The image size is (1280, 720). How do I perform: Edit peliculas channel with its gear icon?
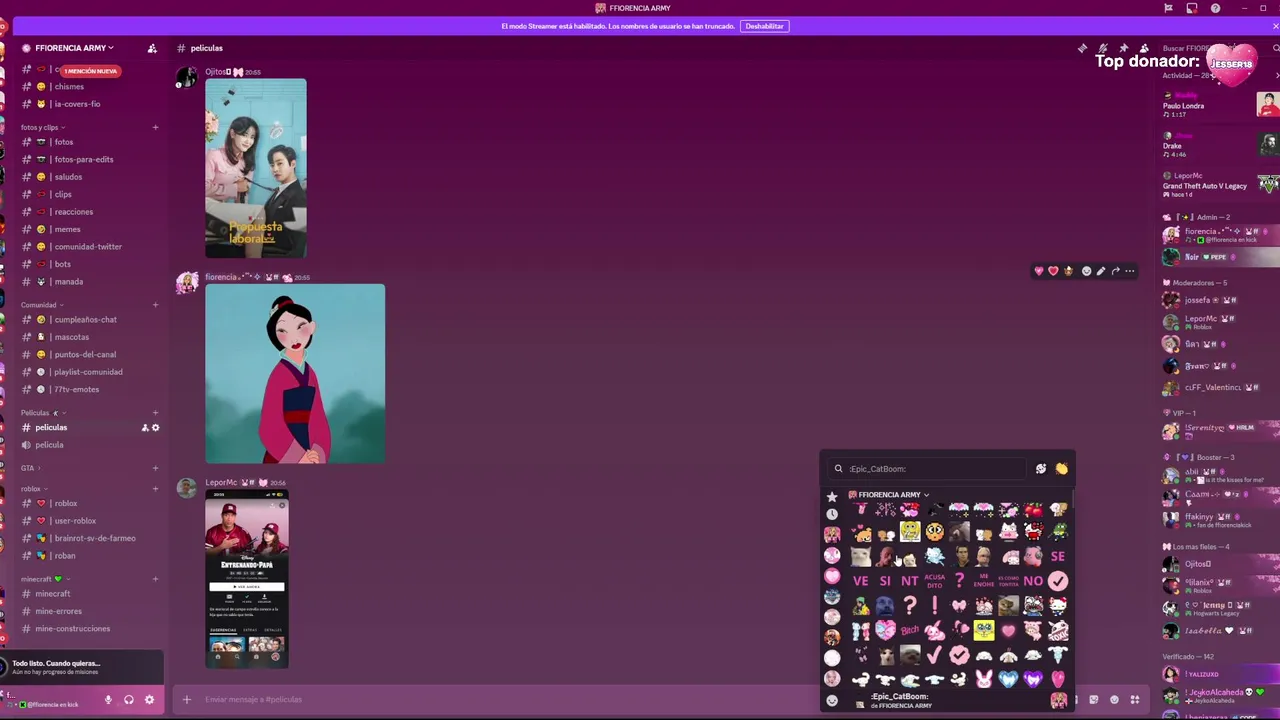click(x=155, y=428)
